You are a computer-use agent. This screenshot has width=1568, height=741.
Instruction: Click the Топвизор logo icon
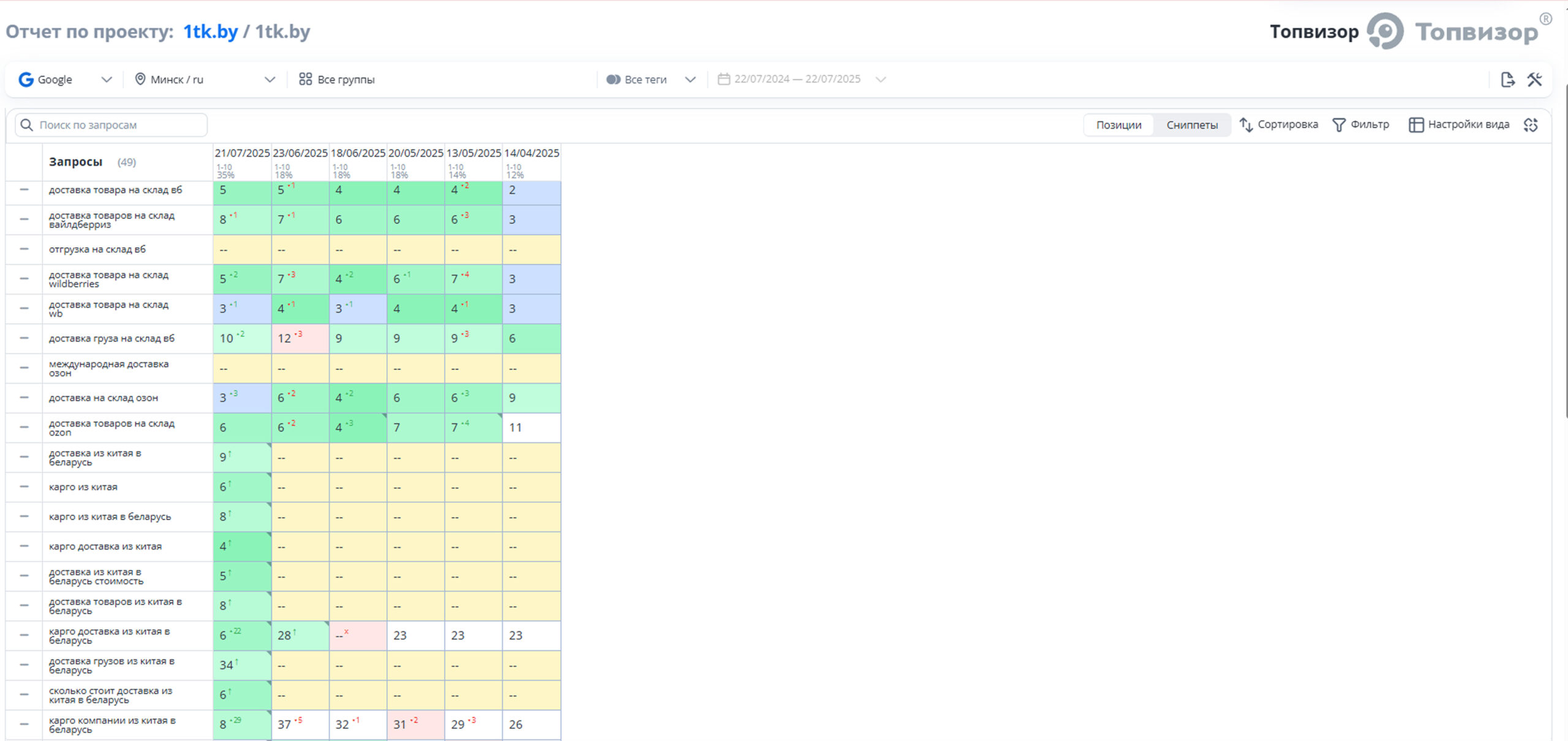tap(1385, 31)
